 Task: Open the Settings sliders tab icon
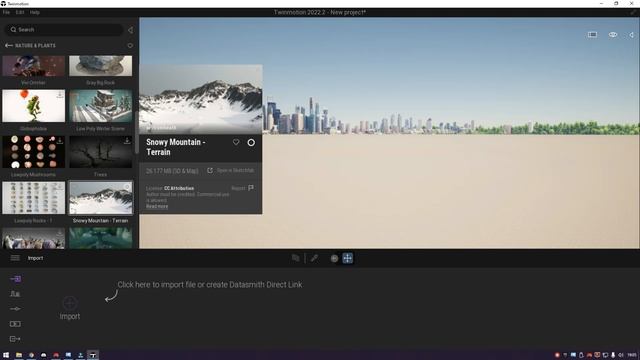(15, 309)
